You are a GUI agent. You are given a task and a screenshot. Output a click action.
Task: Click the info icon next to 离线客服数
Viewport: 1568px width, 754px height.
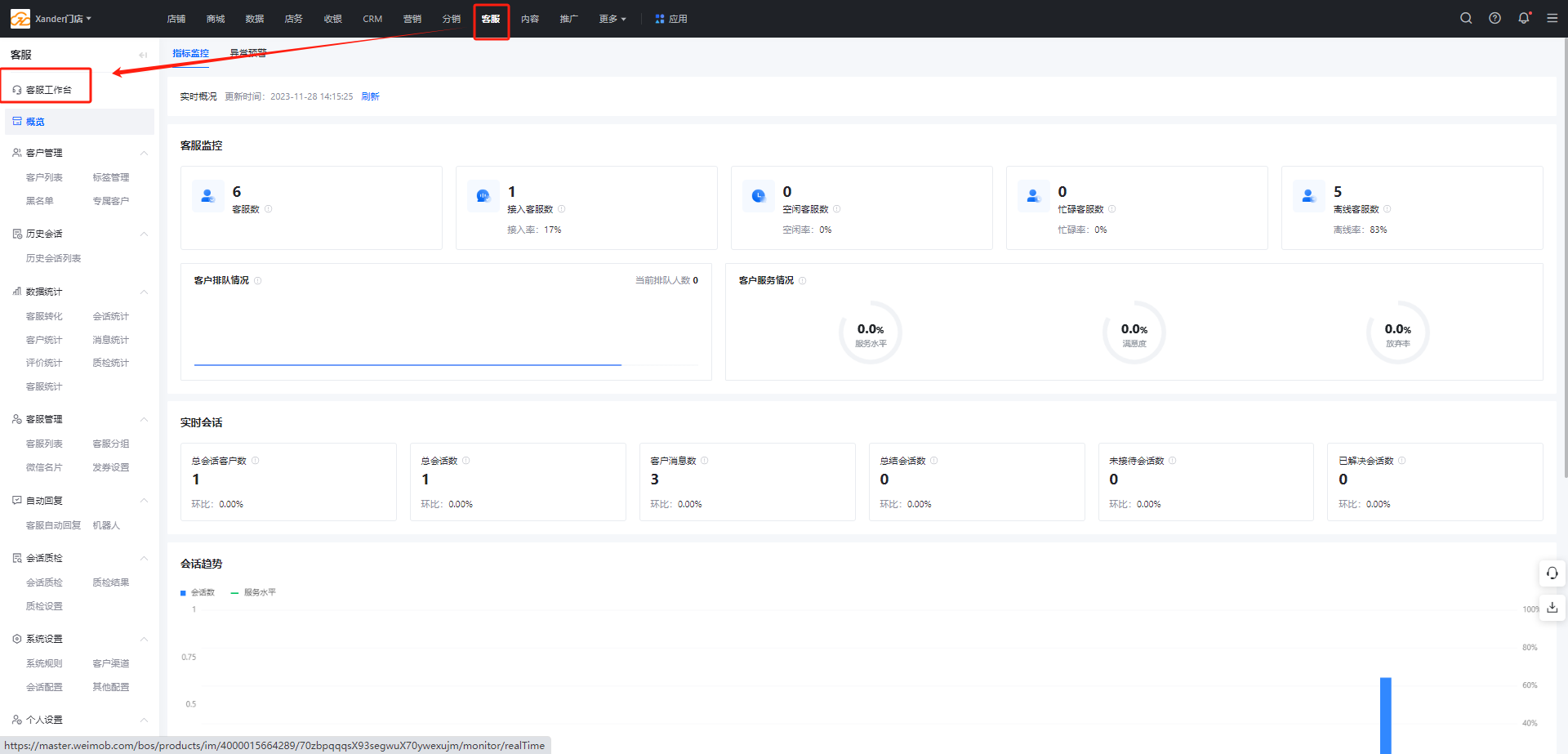pyautogui.click(x=1388, y=209)
